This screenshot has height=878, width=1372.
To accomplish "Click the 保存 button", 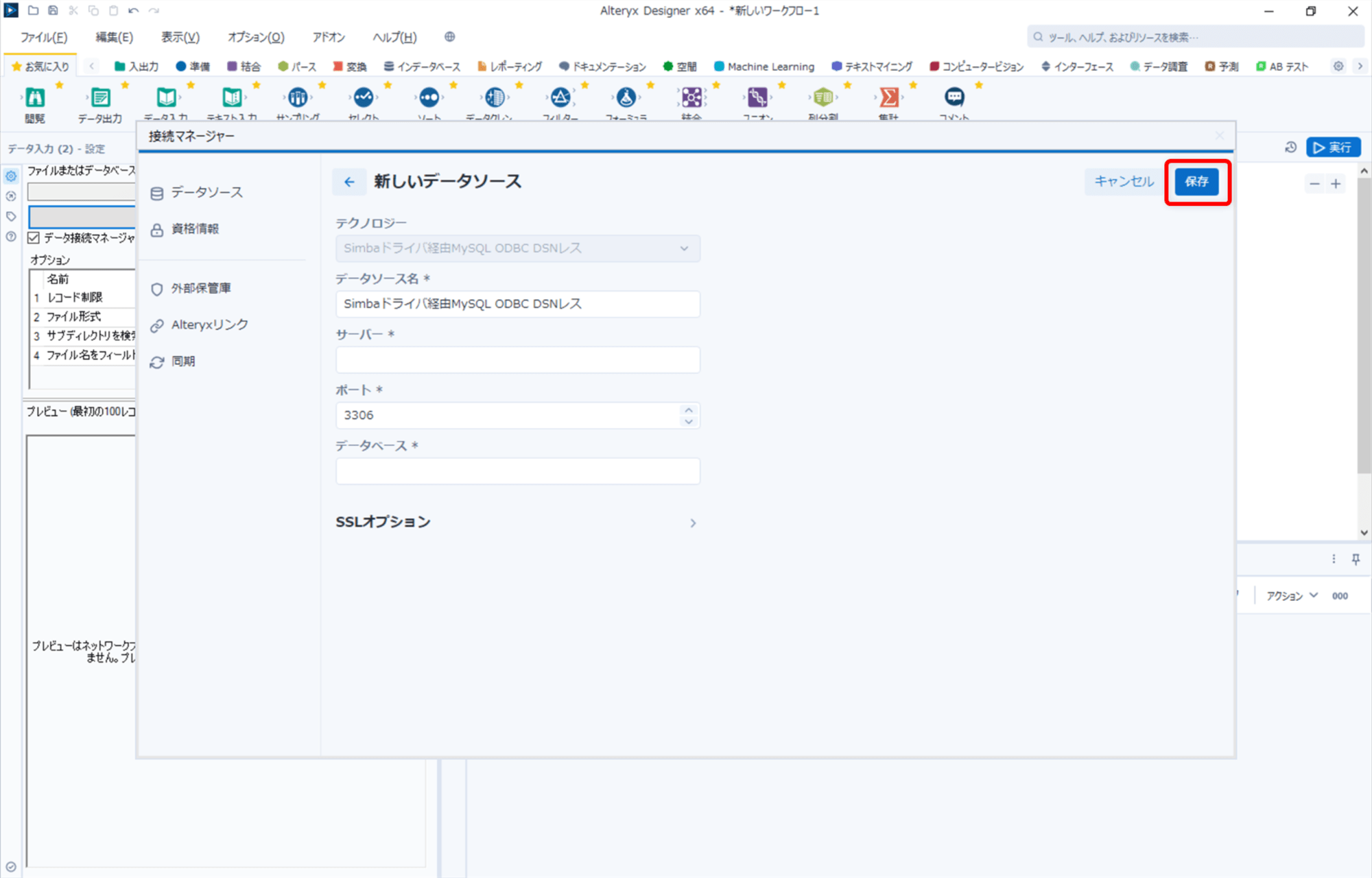I will click(1197, 182).
